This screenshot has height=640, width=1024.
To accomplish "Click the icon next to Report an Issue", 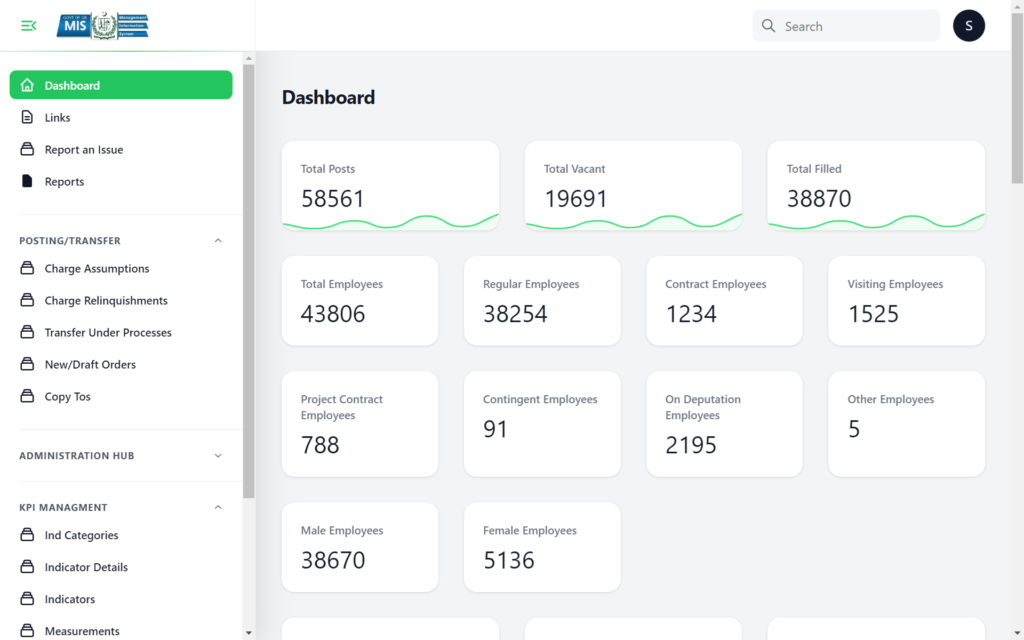I will [x=27, y=150].
